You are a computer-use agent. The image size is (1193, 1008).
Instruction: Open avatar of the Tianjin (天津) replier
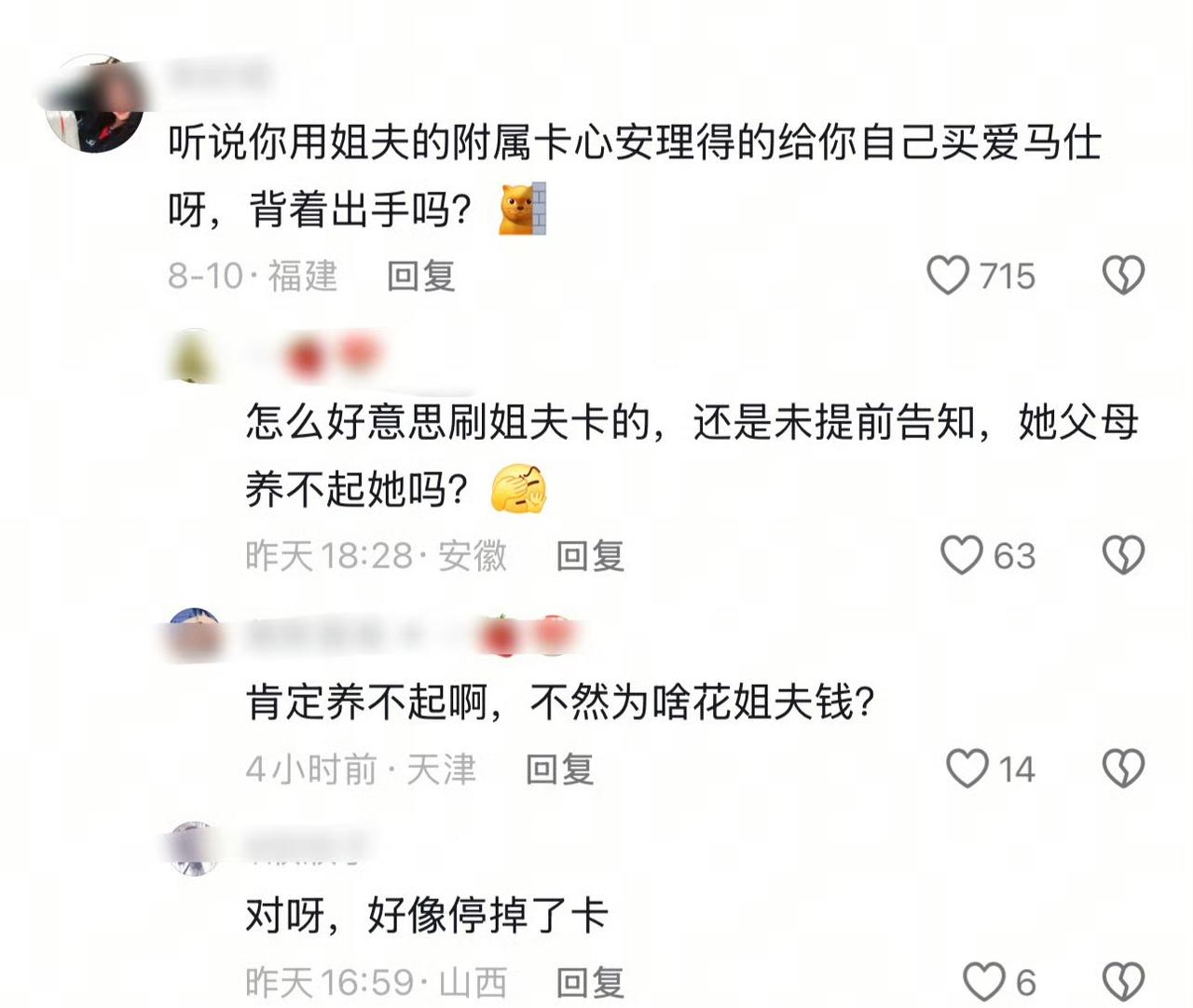click(x=194, y=635)
